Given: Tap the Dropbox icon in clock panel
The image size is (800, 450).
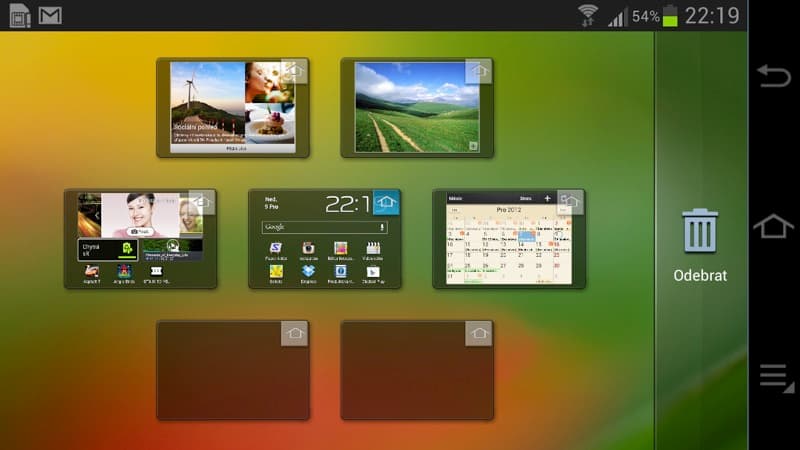Looking at the screenshot, I should (308, 271).
